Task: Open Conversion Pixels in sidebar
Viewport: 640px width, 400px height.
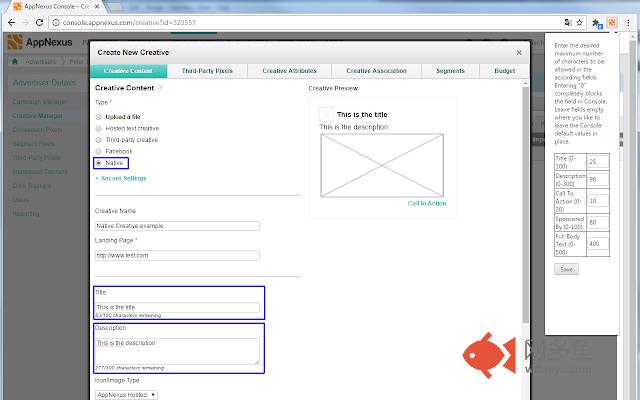Action: tap(37, 130)
